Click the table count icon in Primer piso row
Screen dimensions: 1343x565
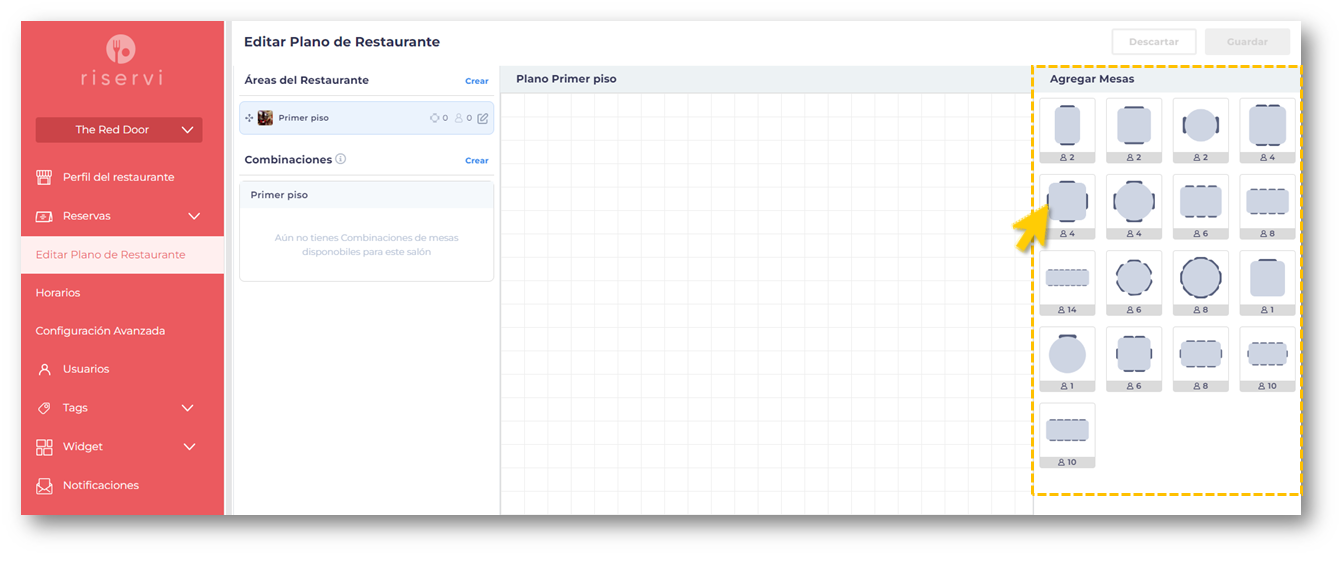point(435,118)
